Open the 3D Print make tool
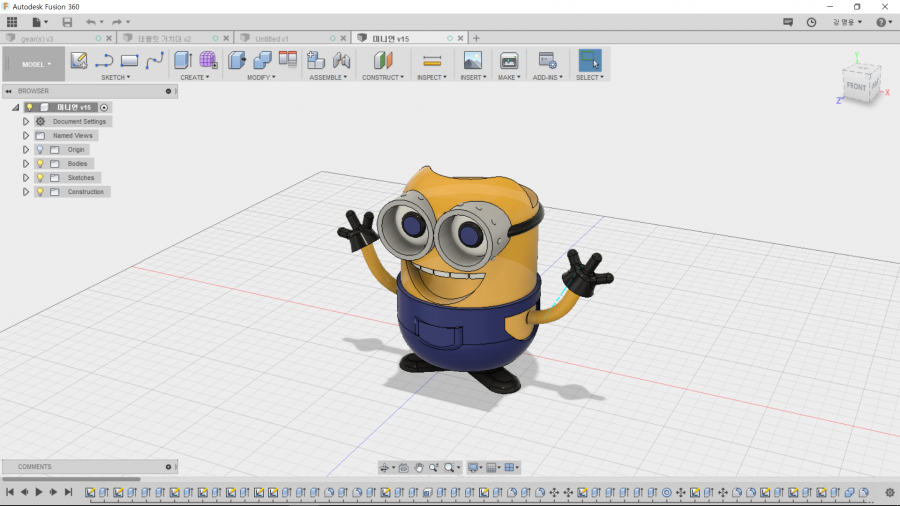Screen dimensions: 900x506 (509, 60)
